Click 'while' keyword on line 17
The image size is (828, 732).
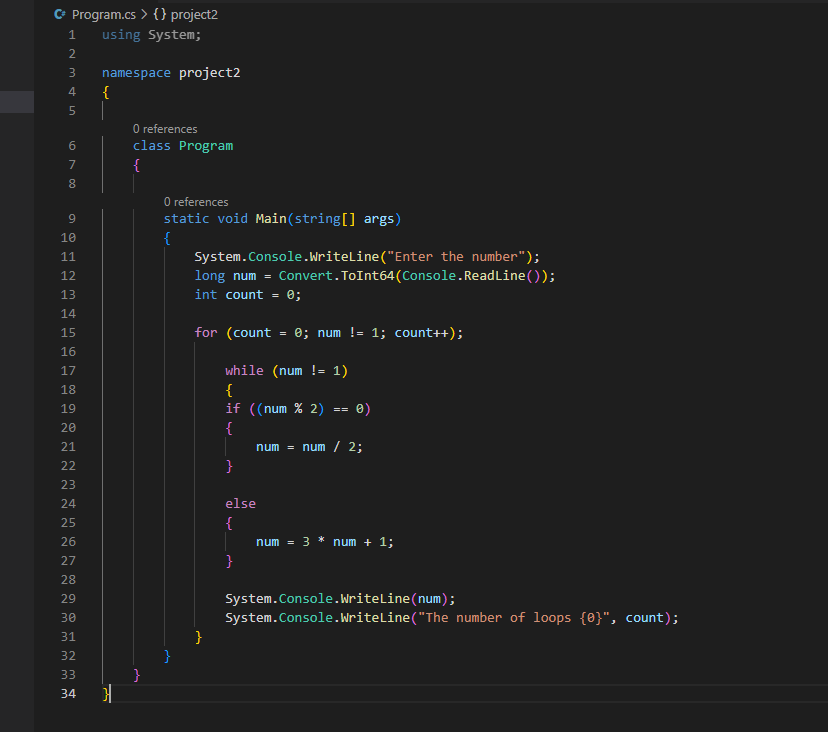(x=244, y=371)
